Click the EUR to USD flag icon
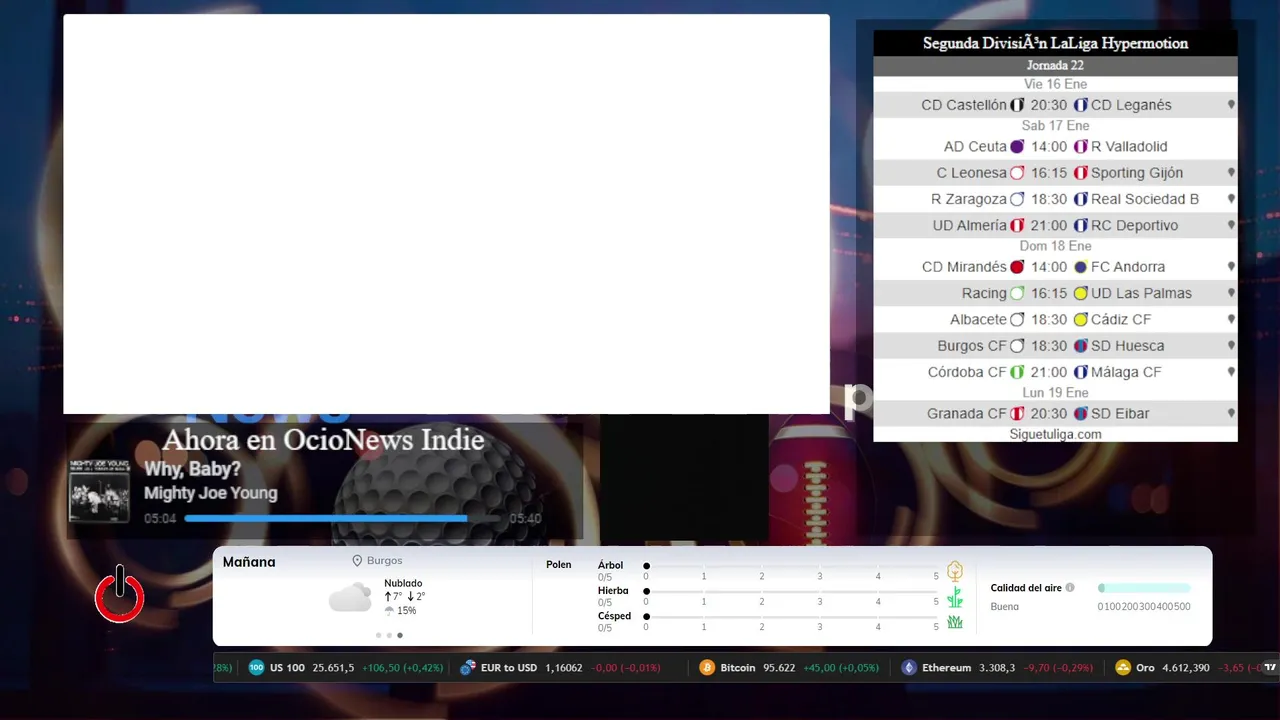This screenshot has height=720, width=1280. coord(467,668)
